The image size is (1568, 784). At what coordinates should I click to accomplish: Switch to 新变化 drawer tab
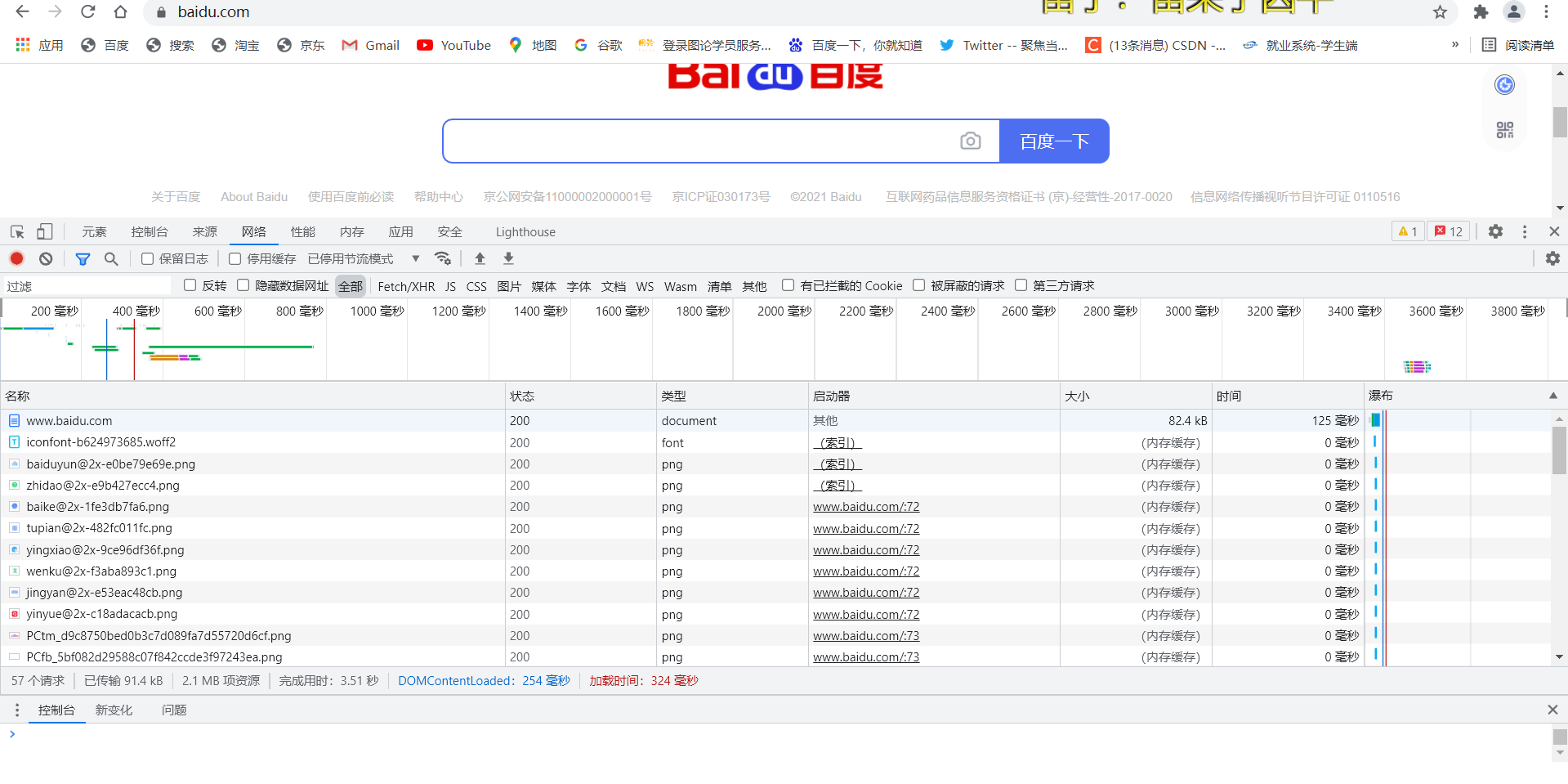coord(114,710)
